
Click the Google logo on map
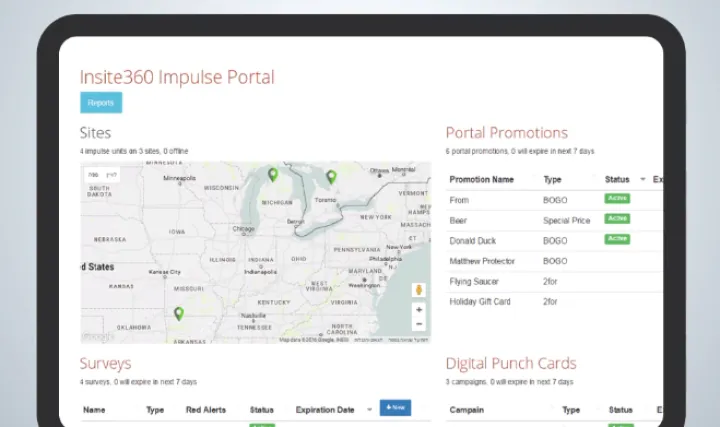(98, 337)
